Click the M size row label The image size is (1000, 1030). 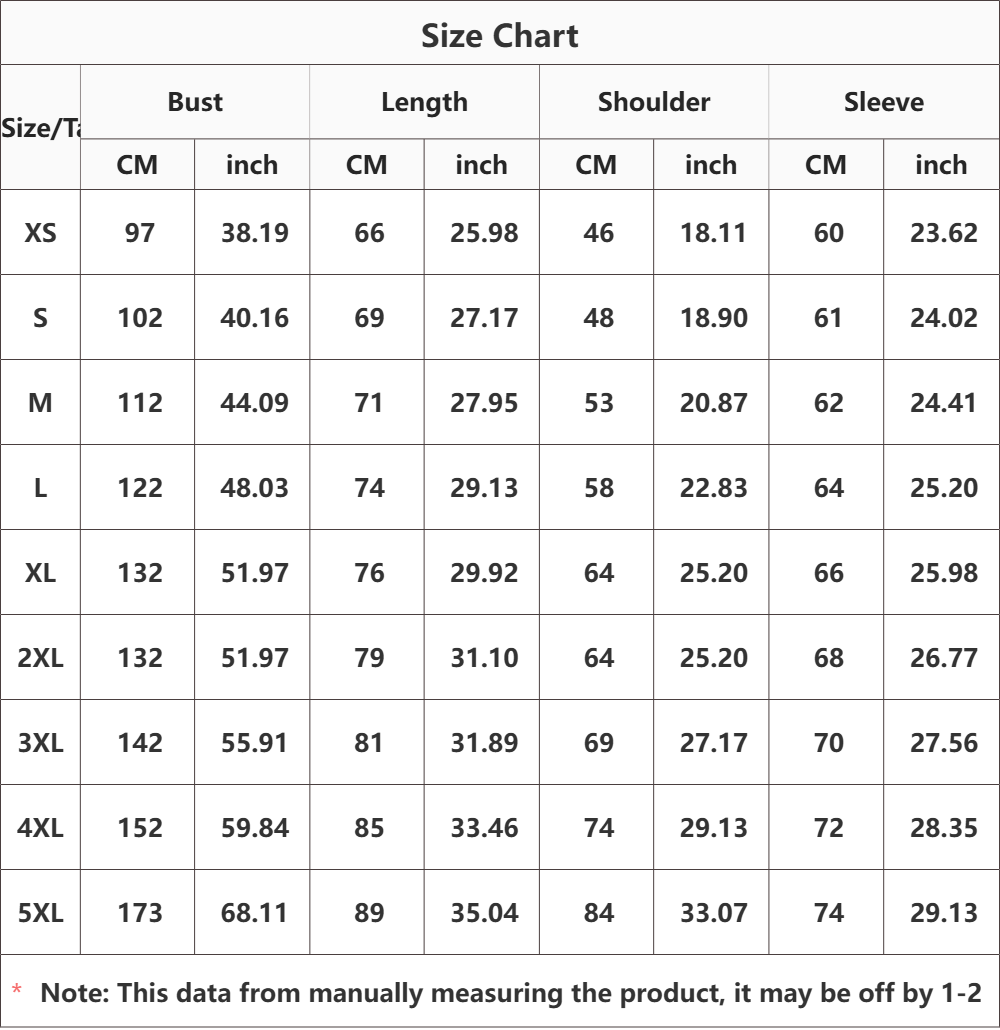click(40, 402)
